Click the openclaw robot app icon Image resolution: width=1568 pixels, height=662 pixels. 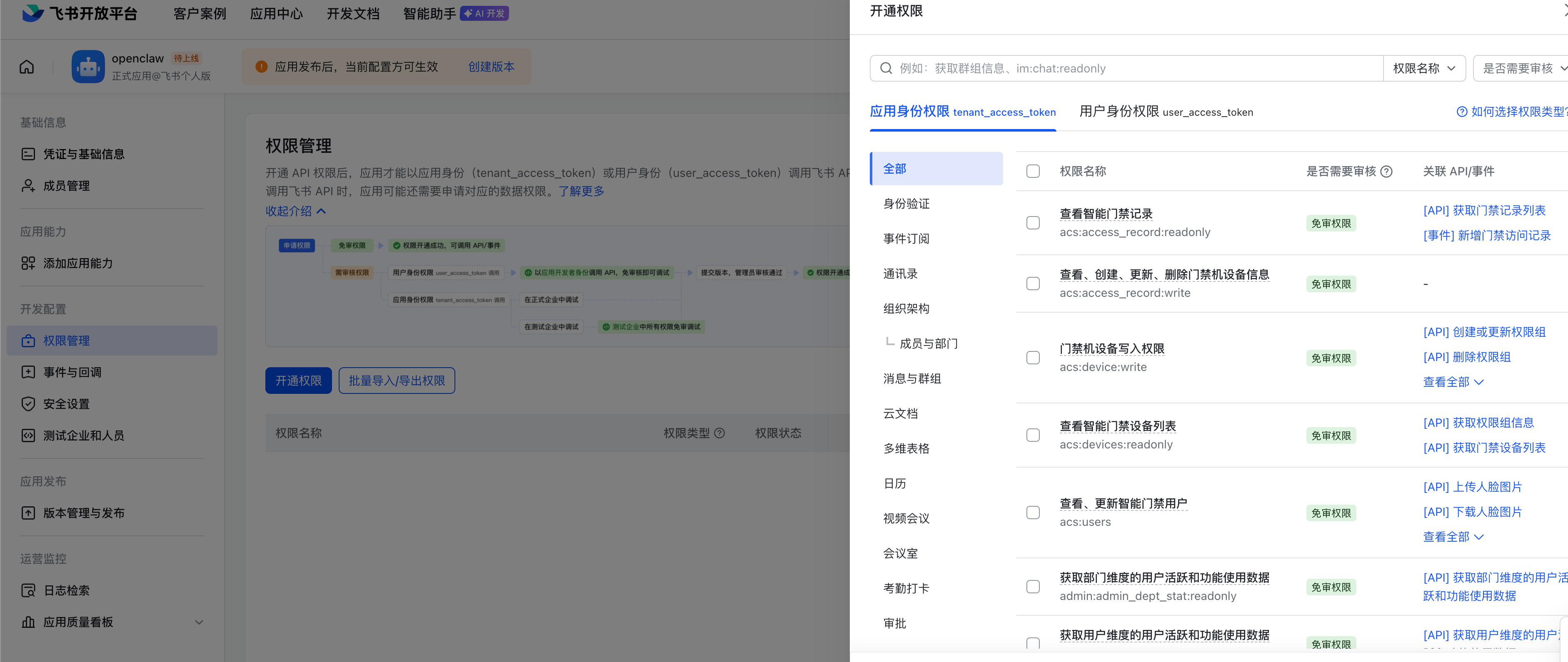pos(87,67)
